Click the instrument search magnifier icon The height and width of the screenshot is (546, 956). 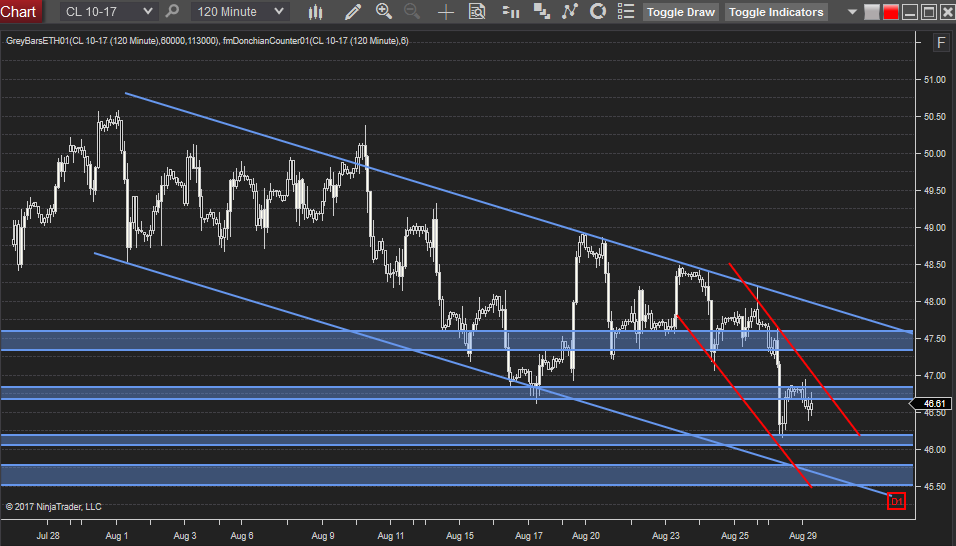pyautogui.click(x=173, y=11)
